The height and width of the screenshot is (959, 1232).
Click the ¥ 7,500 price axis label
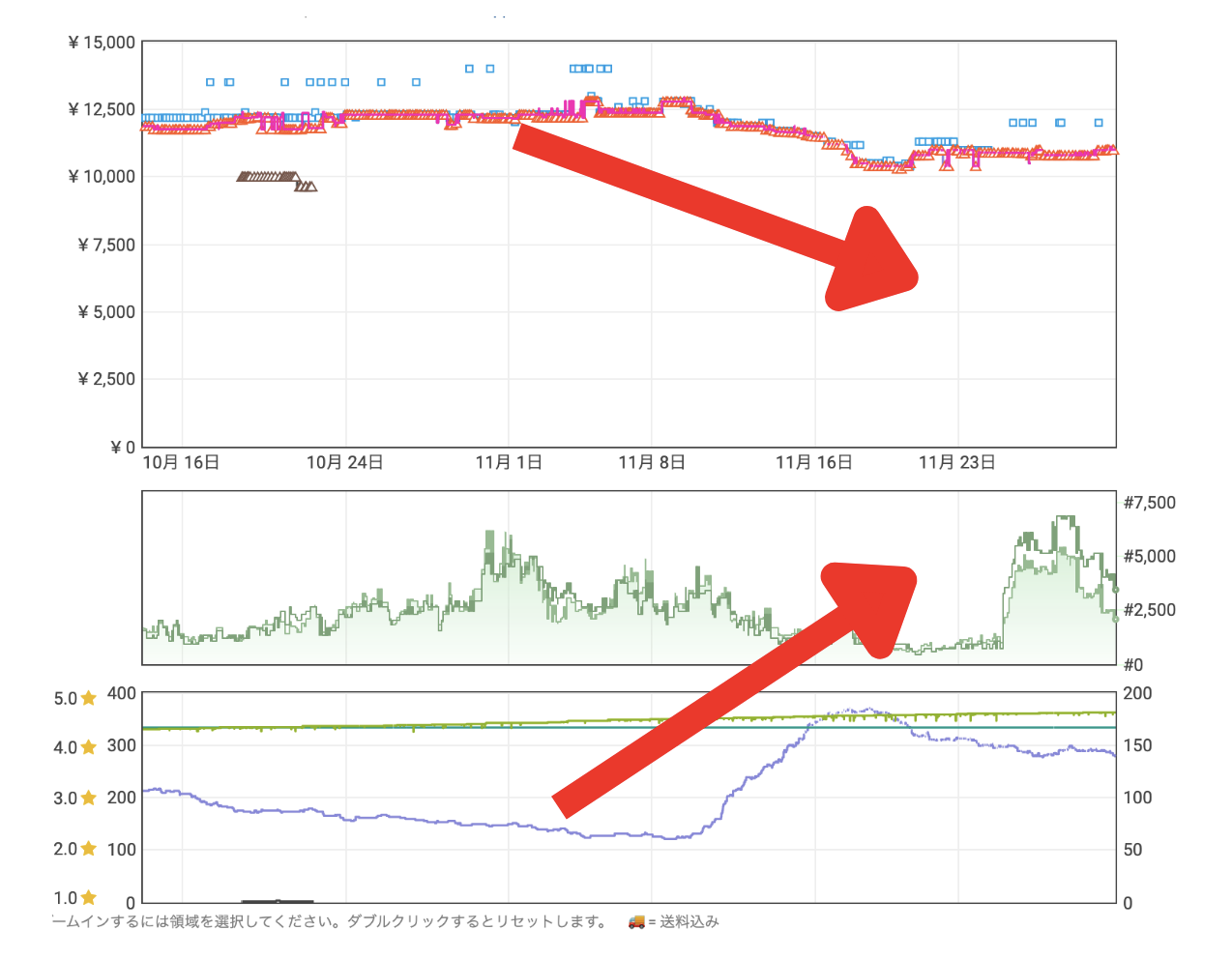pos(106,245)
